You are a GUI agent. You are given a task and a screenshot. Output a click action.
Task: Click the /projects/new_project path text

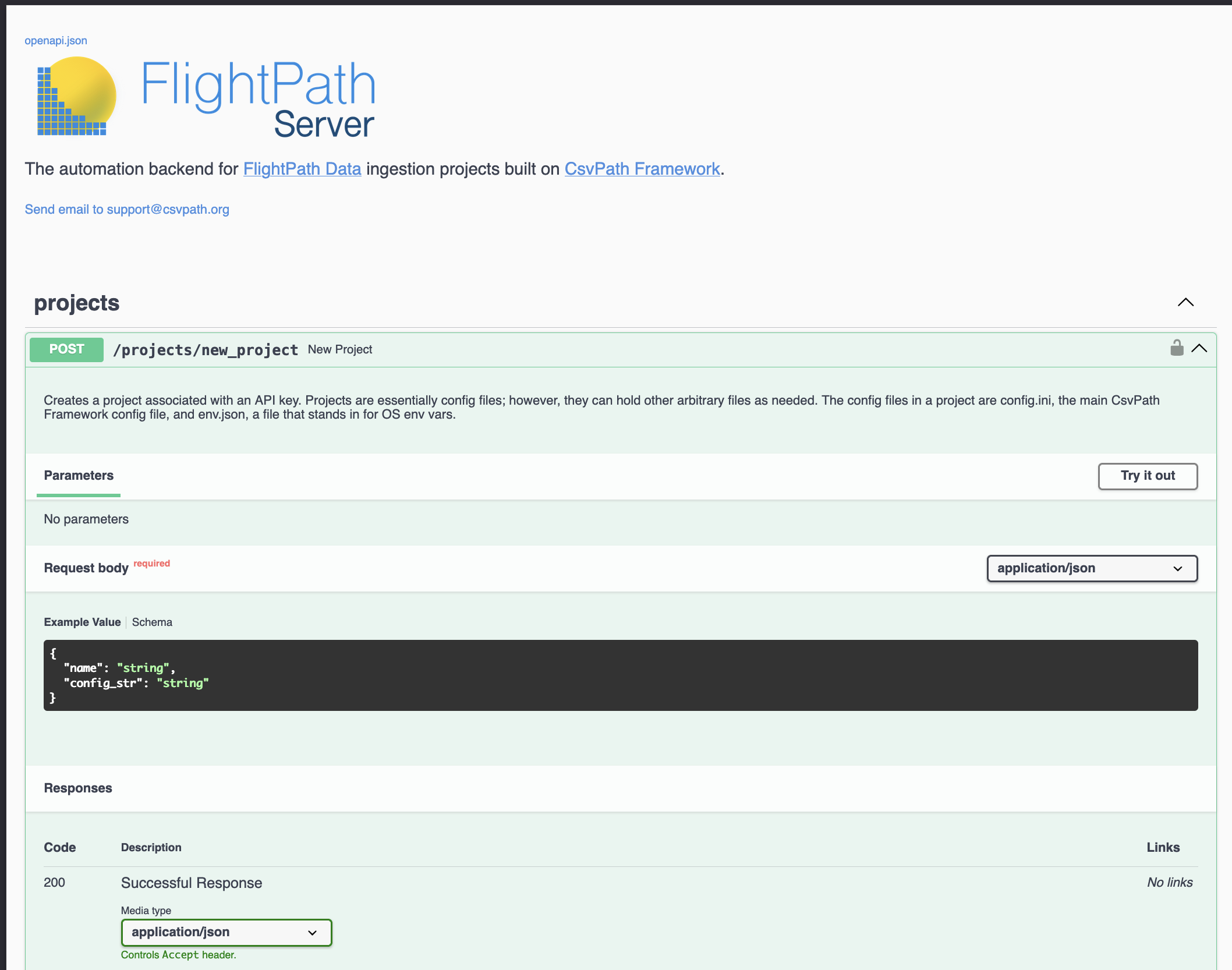[x=206, y=350]
